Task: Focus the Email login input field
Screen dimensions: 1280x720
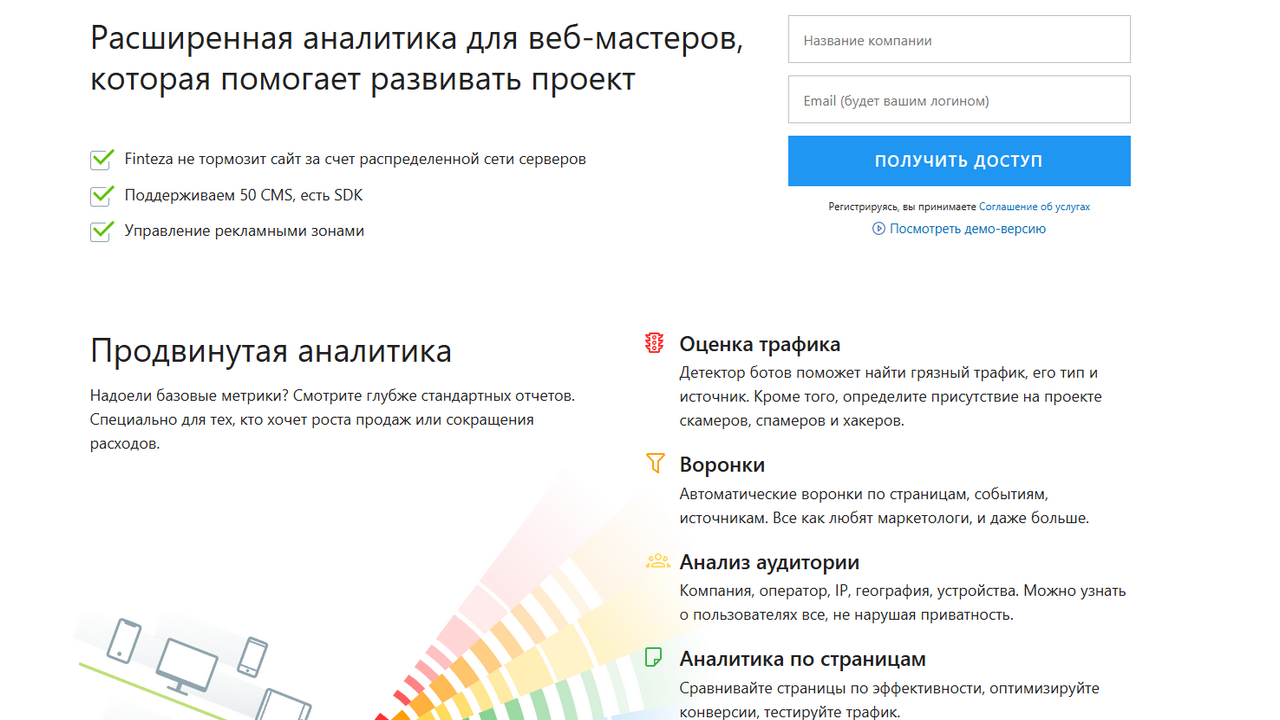Action: pos(959,100)
